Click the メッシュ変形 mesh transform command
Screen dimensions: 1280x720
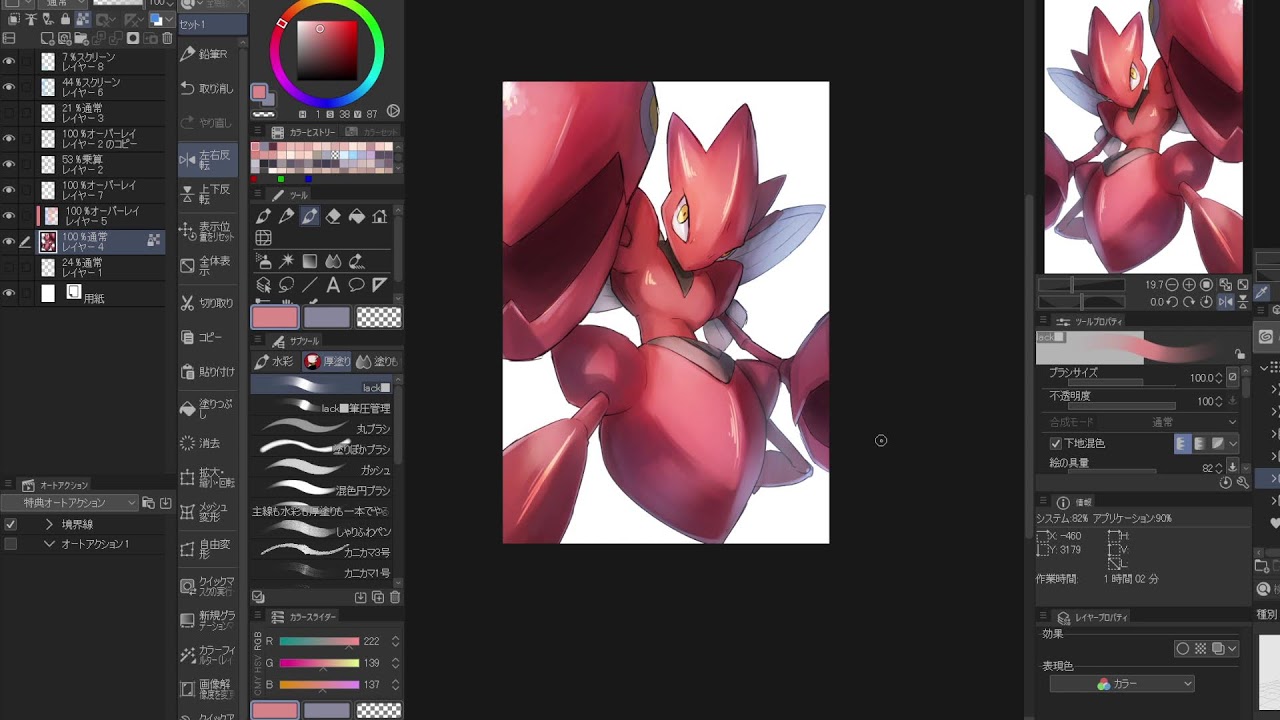207,512
